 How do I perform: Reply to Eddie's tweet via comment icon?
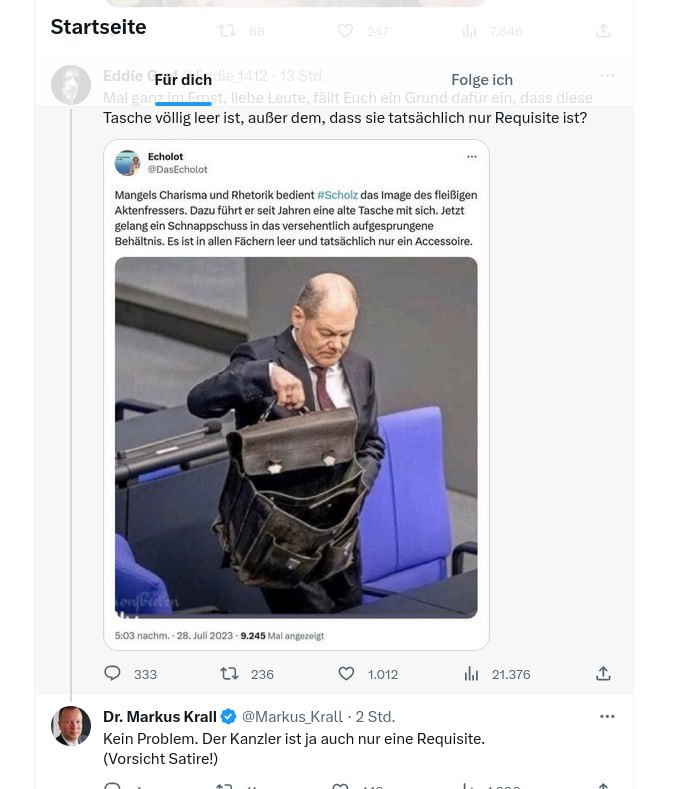click(x=113, y=674)
